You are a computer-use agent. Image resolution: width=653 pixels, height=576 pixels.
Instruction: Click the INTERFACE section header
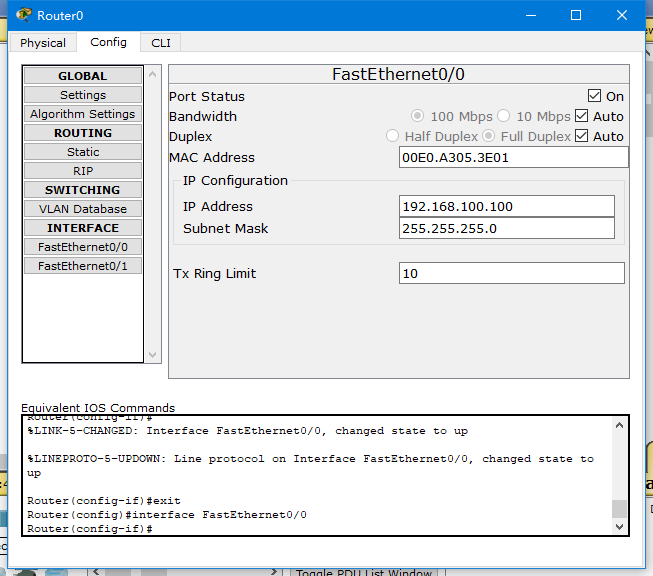coord(83,228)
